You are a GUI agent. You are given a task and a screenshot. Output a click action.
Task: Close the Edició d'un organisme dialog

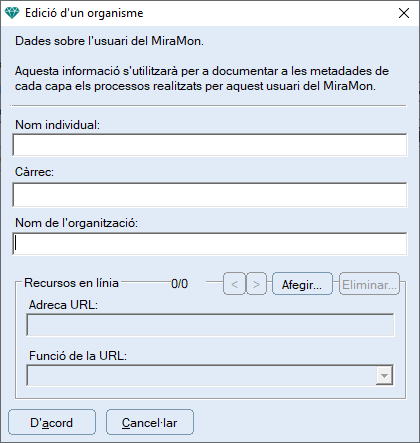(x=404, y=13)
